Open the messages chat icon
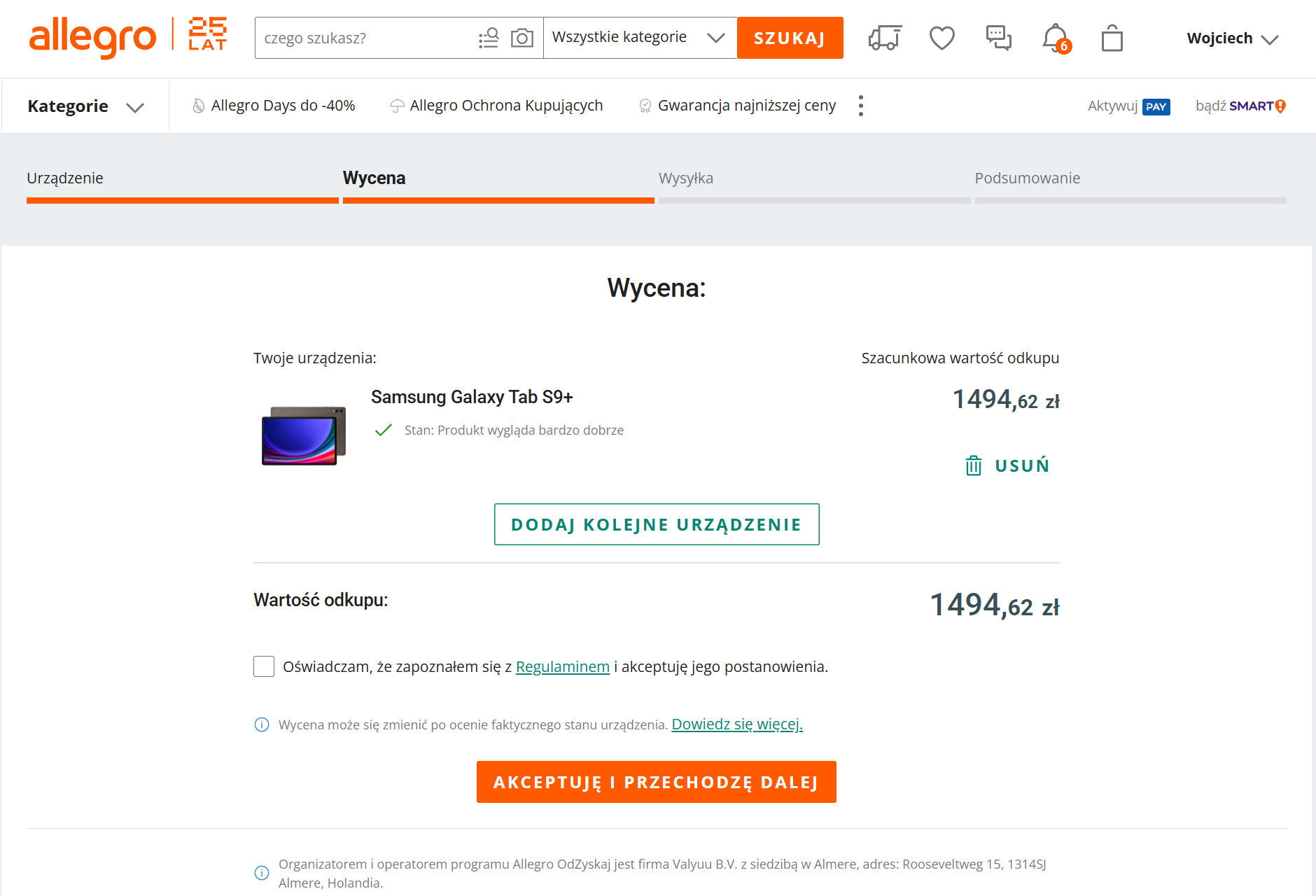Screen dimensions: 1316x896 click(998, 38)
